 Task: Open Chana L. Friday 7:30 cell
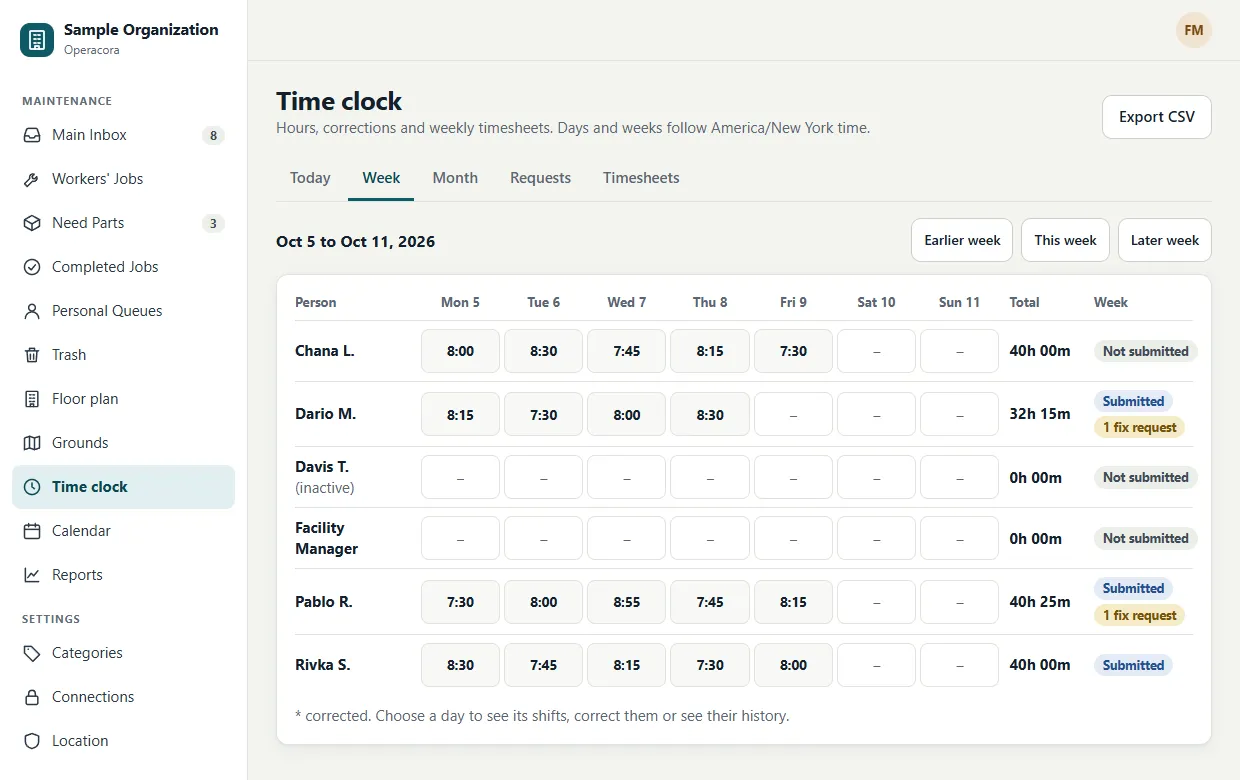pos(793,351)
